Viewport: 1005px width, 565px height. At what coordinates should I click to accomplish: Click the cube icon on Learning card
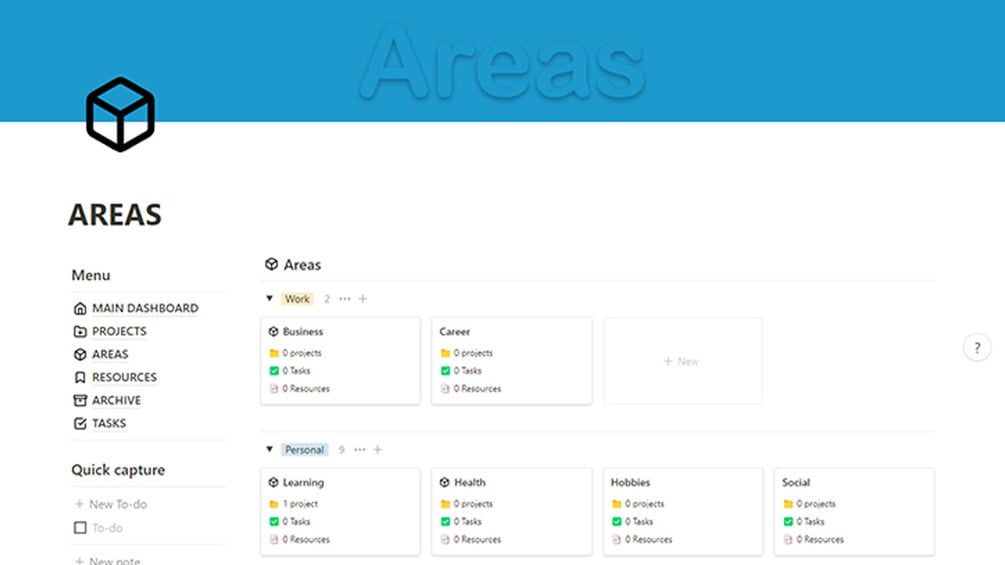[274, 482]
